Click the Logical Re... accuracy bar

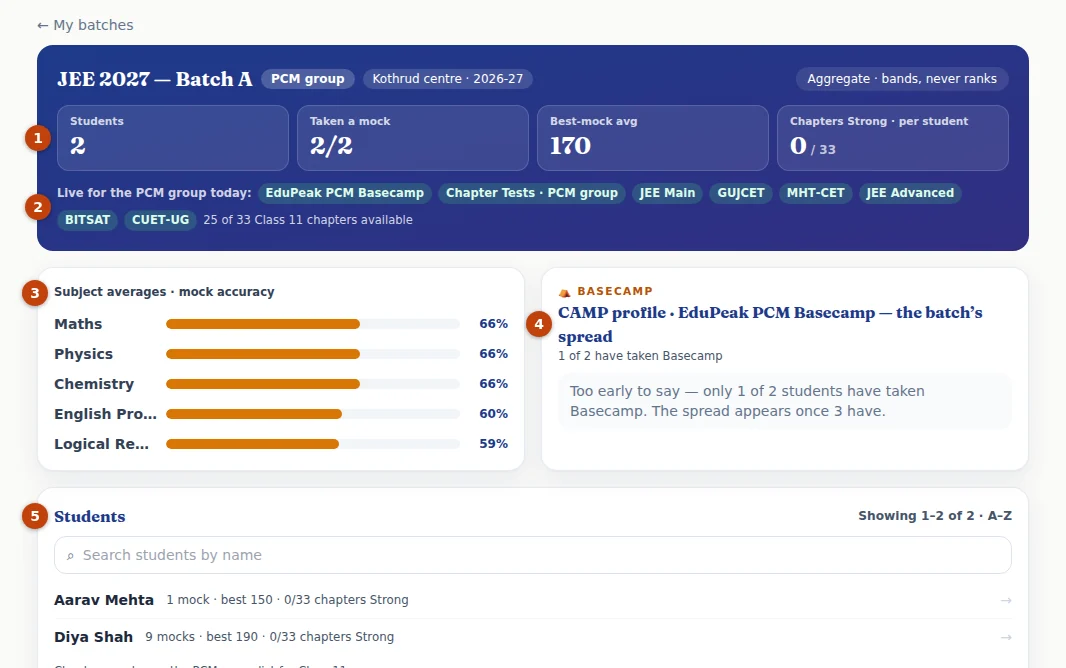coord(313,444)
